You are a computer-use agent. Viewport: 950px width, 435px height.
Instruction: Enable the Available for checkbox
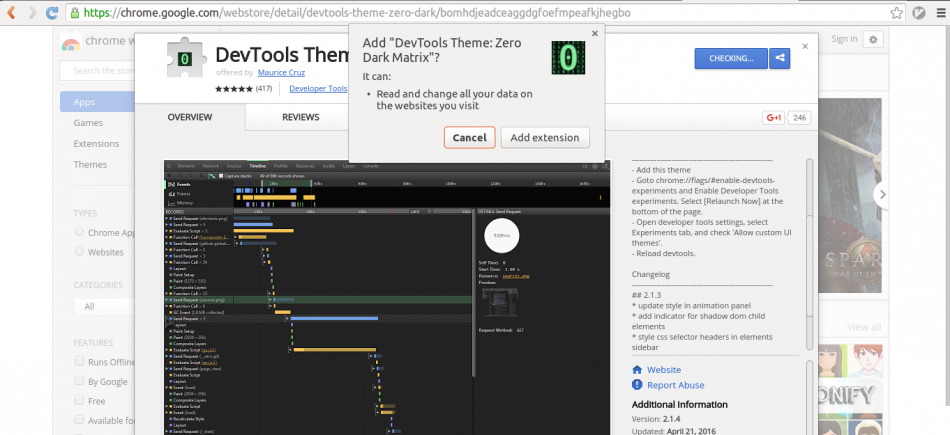point(79,420)
